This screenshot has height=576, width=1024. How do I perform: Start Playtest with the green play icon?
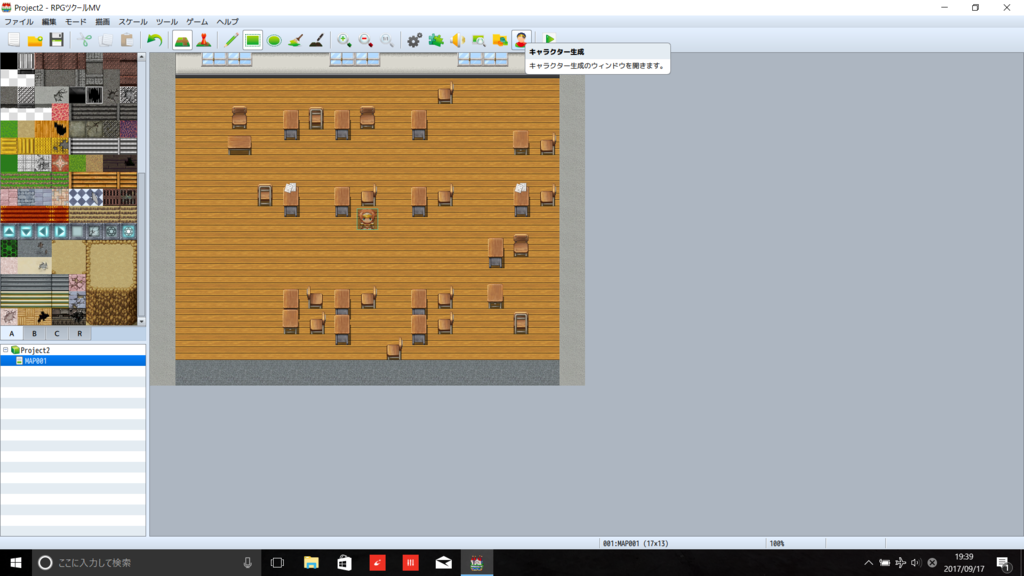pos(549,39)
